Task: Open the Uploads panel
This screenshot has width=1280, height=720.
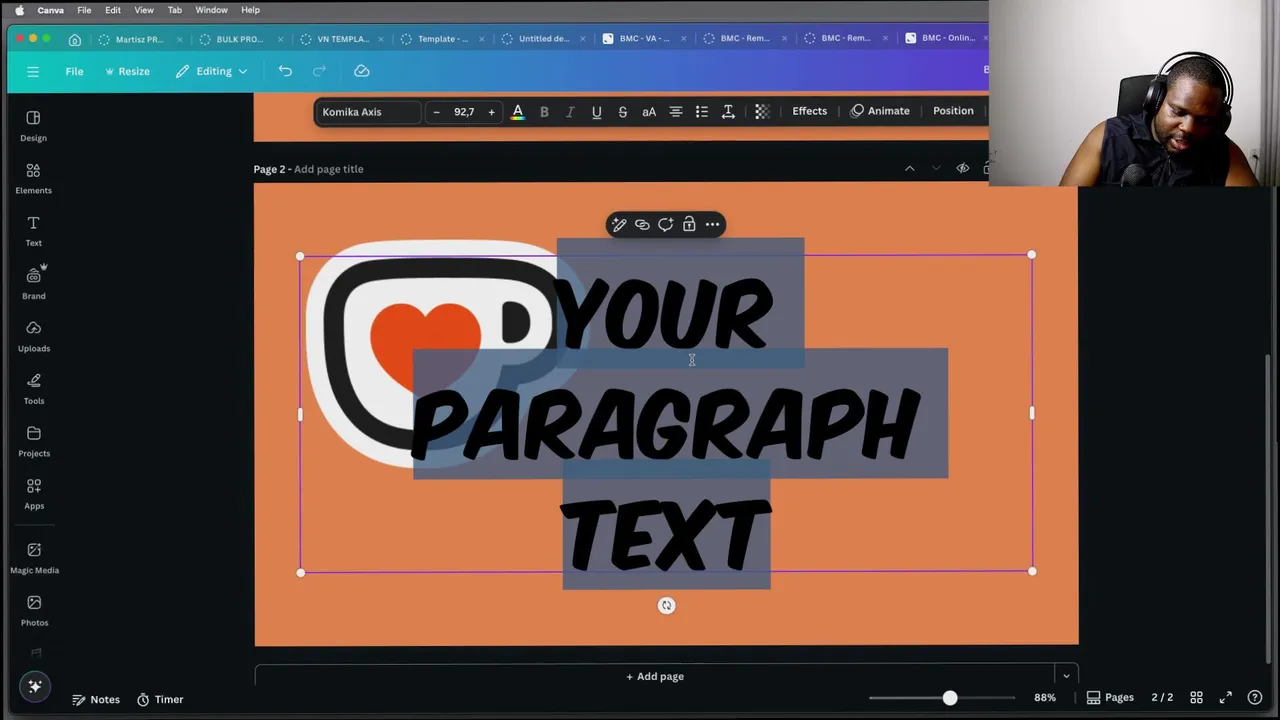Action: coord(33,336)
